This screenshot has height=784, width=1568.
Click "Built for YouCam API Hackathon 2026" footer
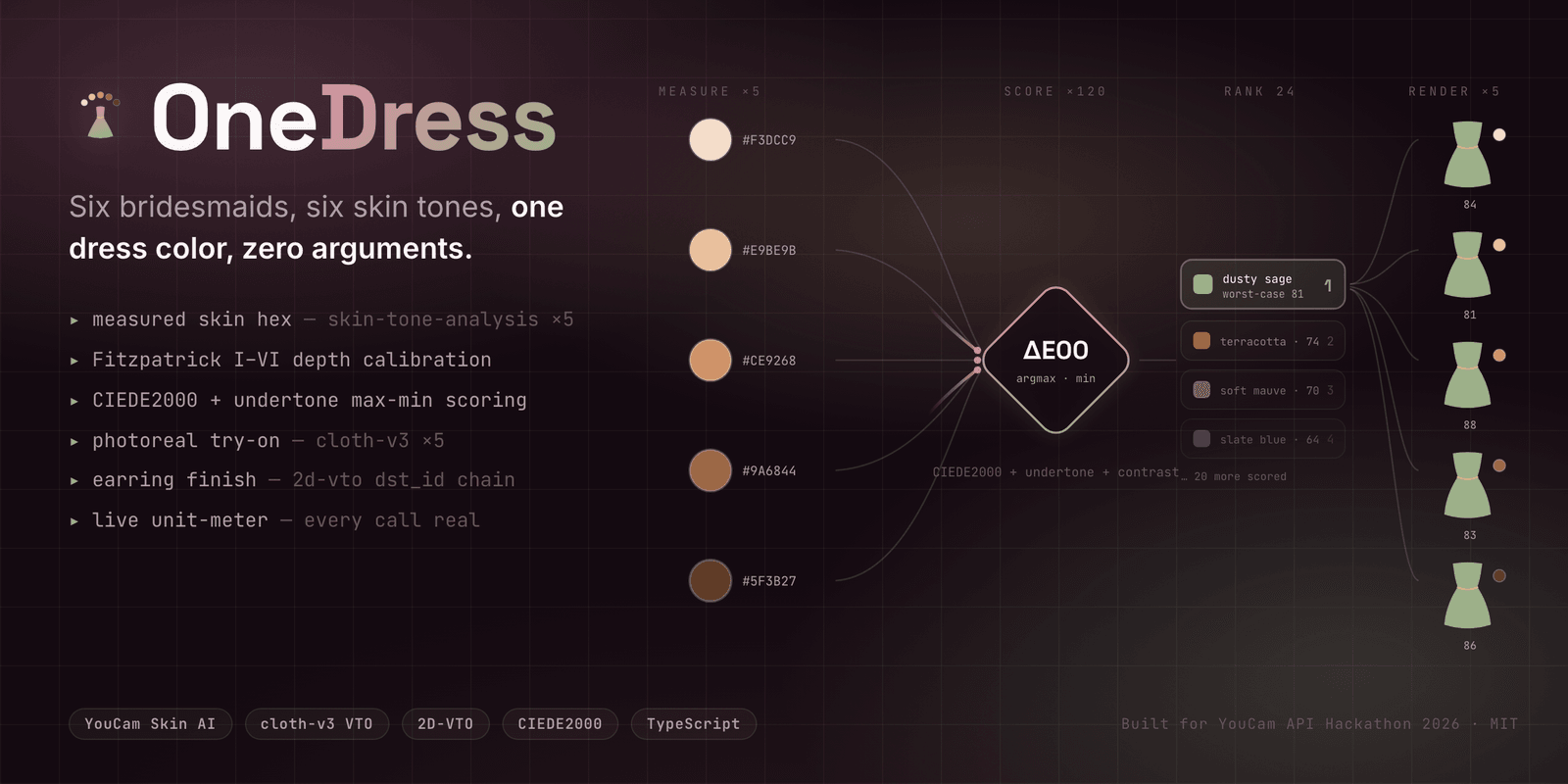coord(1291,724)
